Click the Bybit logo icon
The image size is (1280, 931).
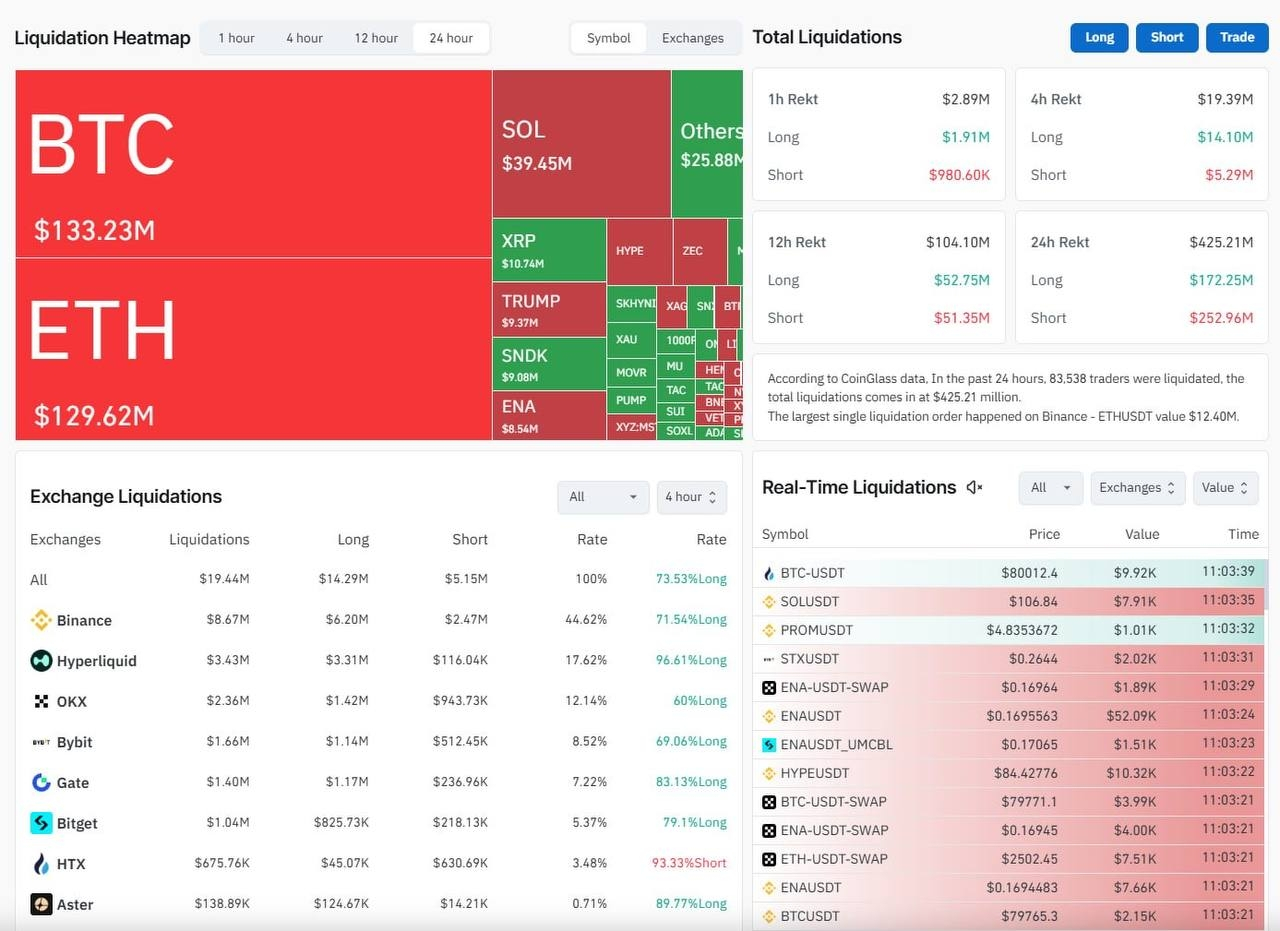(41, 742)
